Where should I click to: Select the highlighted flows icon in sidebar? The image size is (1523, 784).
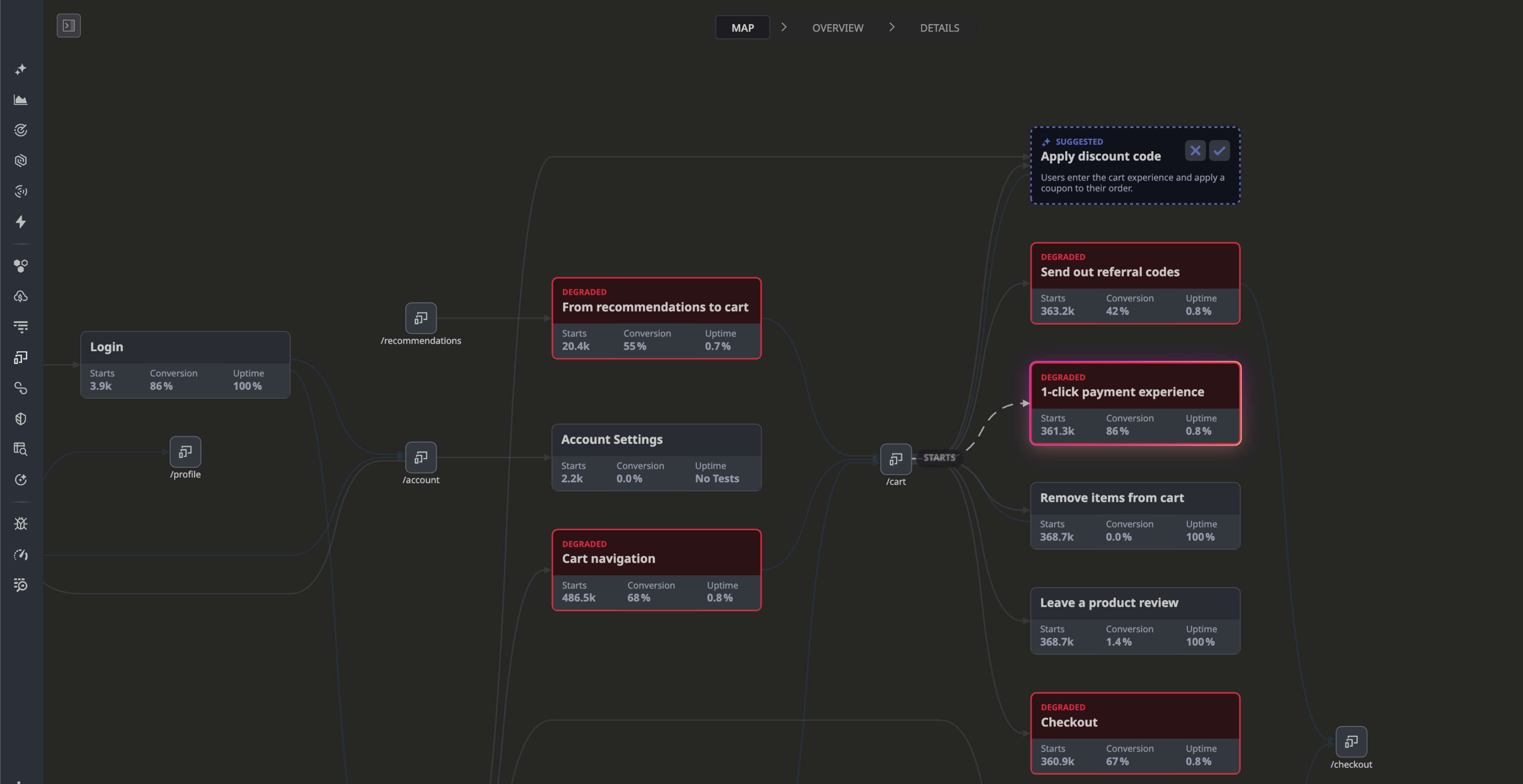[x=21, y=357]
